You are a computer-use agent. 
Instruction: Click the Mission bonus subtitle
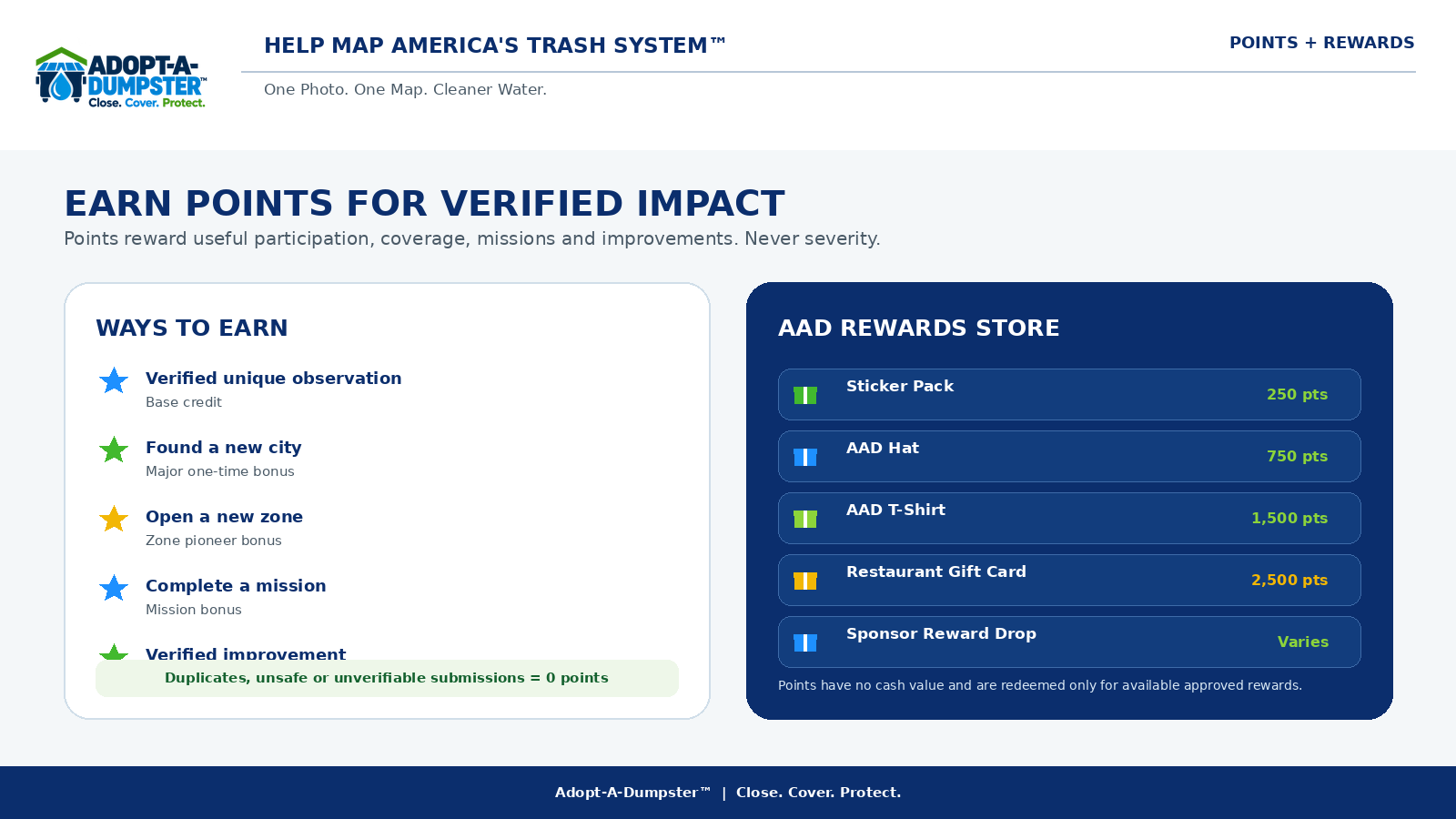[x=194, y=610]
